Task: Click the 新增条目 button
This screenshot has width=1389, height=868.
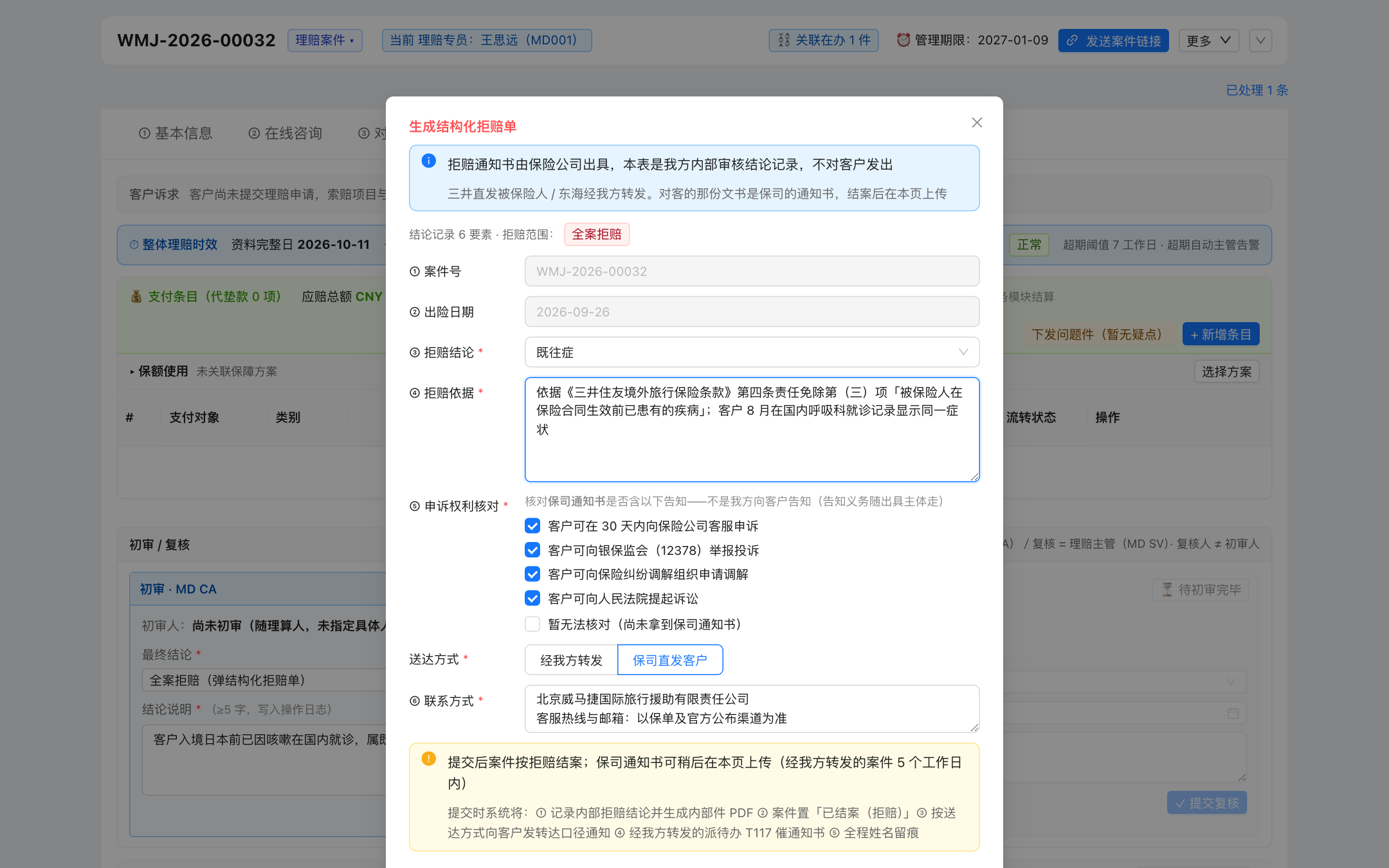Action: [x=1221, y=334]
